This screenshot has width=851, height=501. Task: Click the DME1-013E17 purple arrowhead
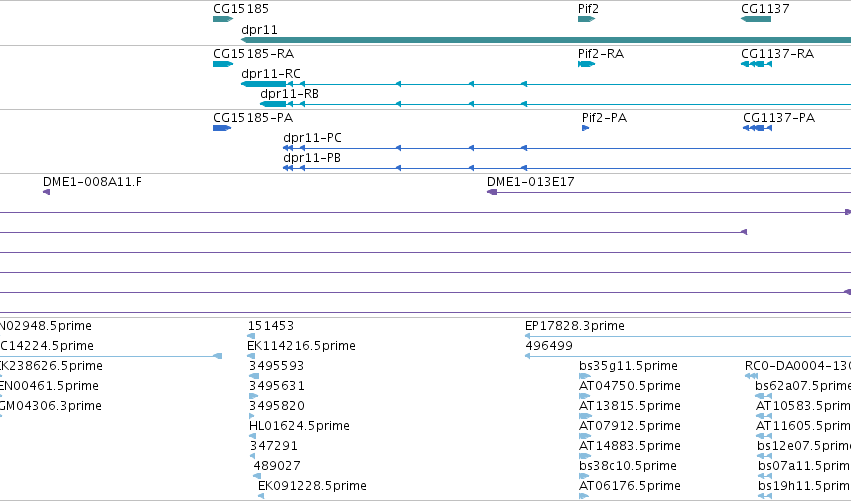coord(492,192)
